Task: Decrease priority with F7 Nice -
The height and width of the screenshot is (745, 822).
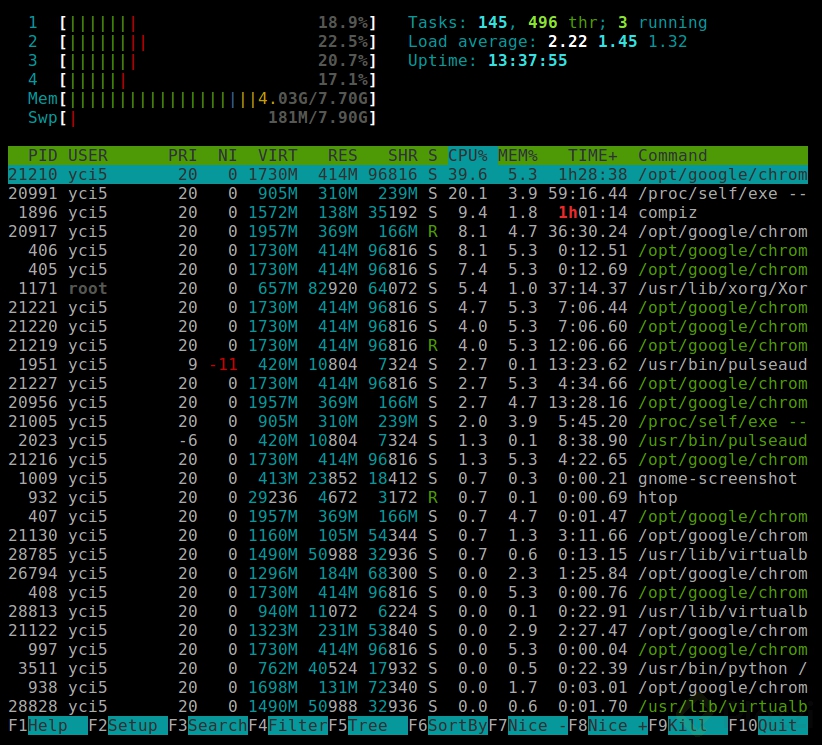Action: coord(528,726)
